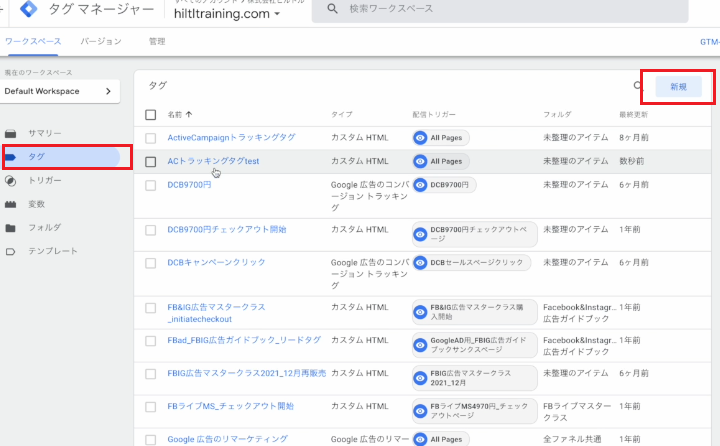This screenshot has width=720, height=446.
Task: Open the ACトラッキングタグtest tag link
Action: pos(213,161)
